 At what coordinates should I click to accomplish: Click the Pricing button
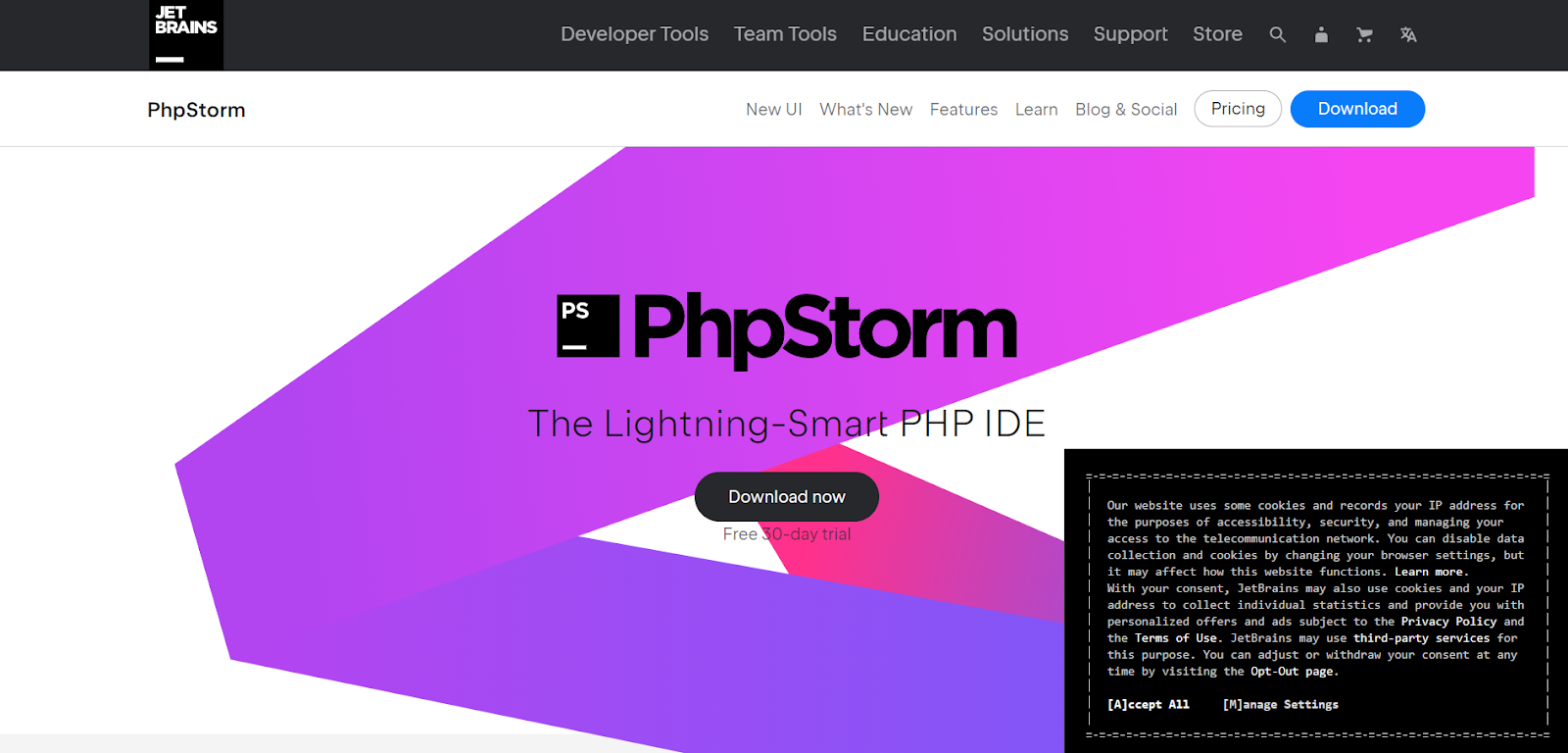click(x=1238, y=109)
